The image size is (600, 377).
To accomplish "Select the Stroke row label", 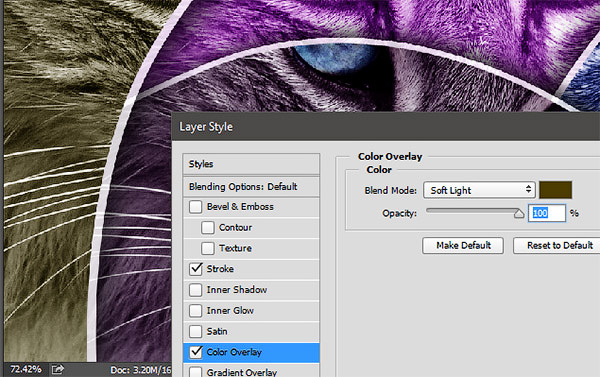I will 220,269.
